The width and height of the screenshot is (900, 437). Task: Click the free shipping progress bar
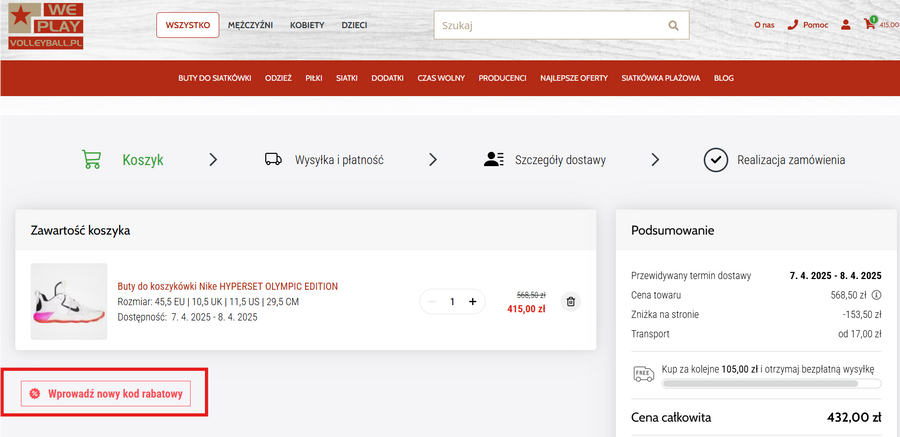(x=772, y=383)
